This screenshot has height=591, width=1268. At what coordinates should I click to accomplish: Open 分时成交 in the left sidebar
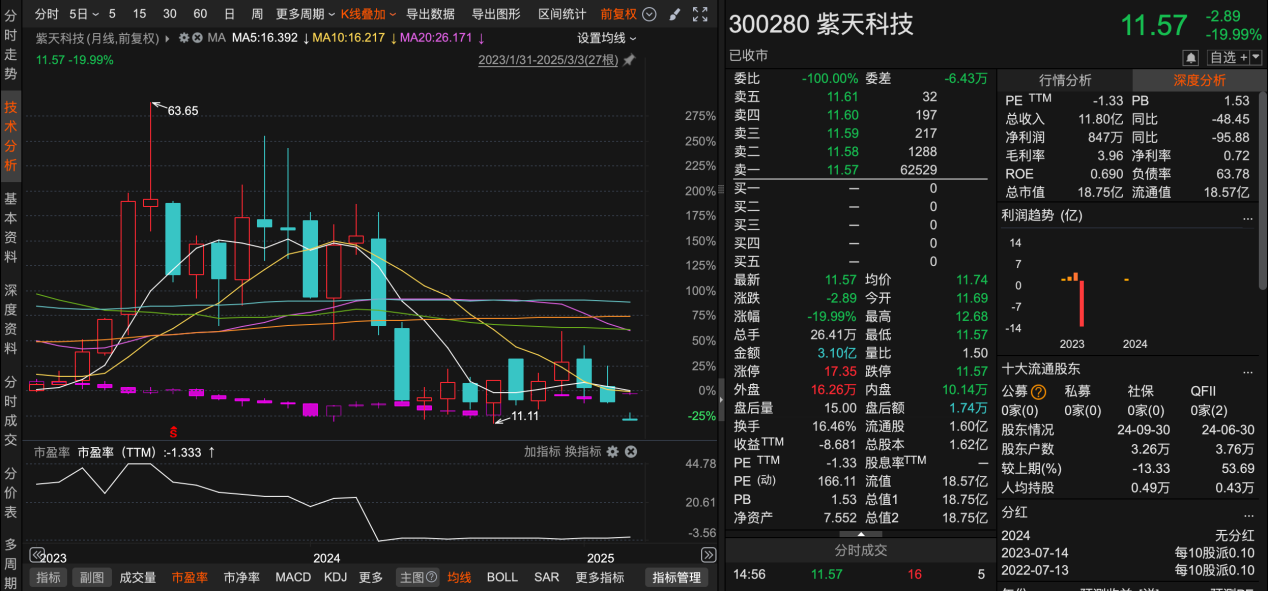11,411
